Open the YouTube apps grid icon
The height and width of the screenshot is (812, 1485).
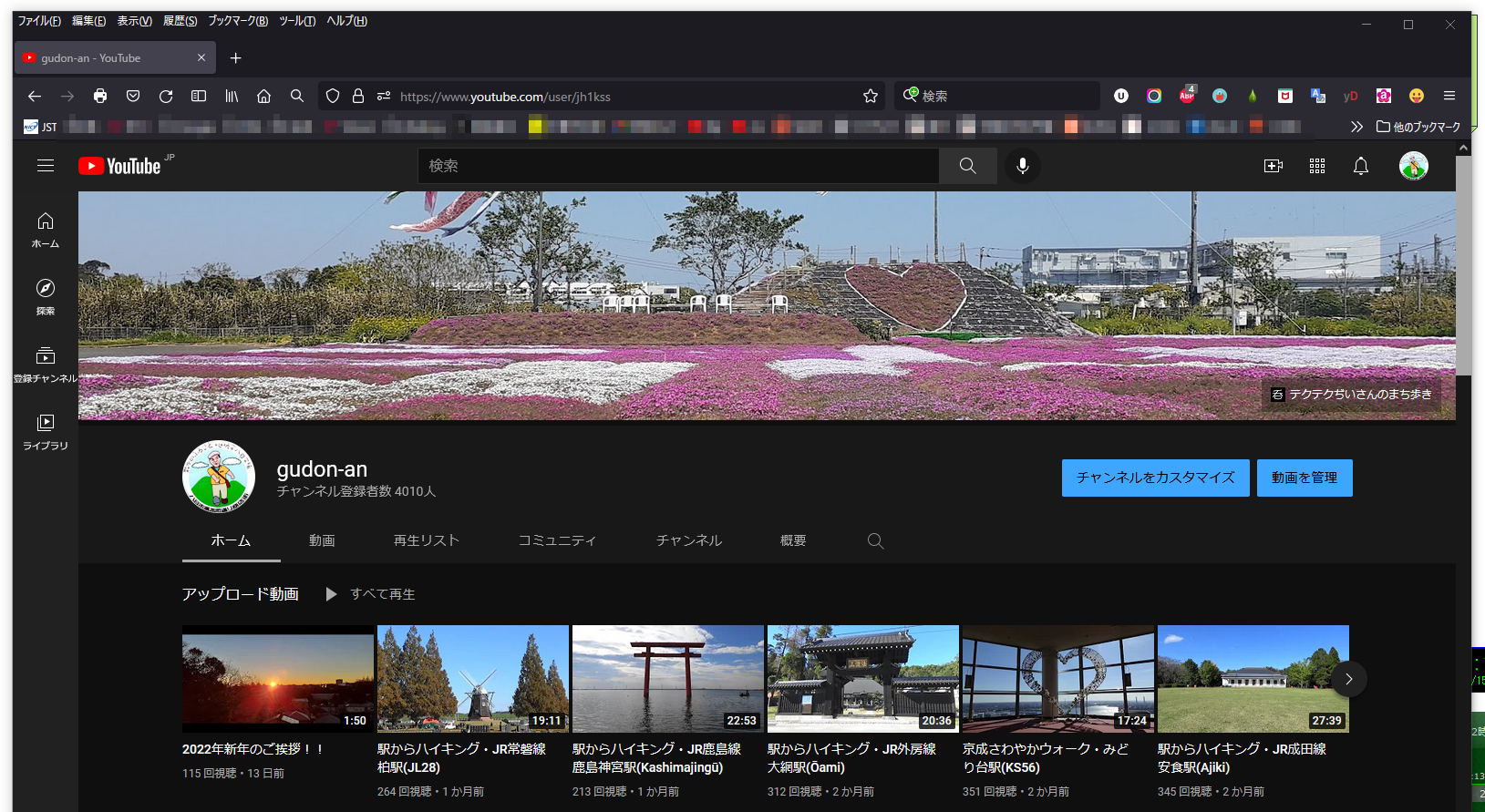pos(1317,166)
